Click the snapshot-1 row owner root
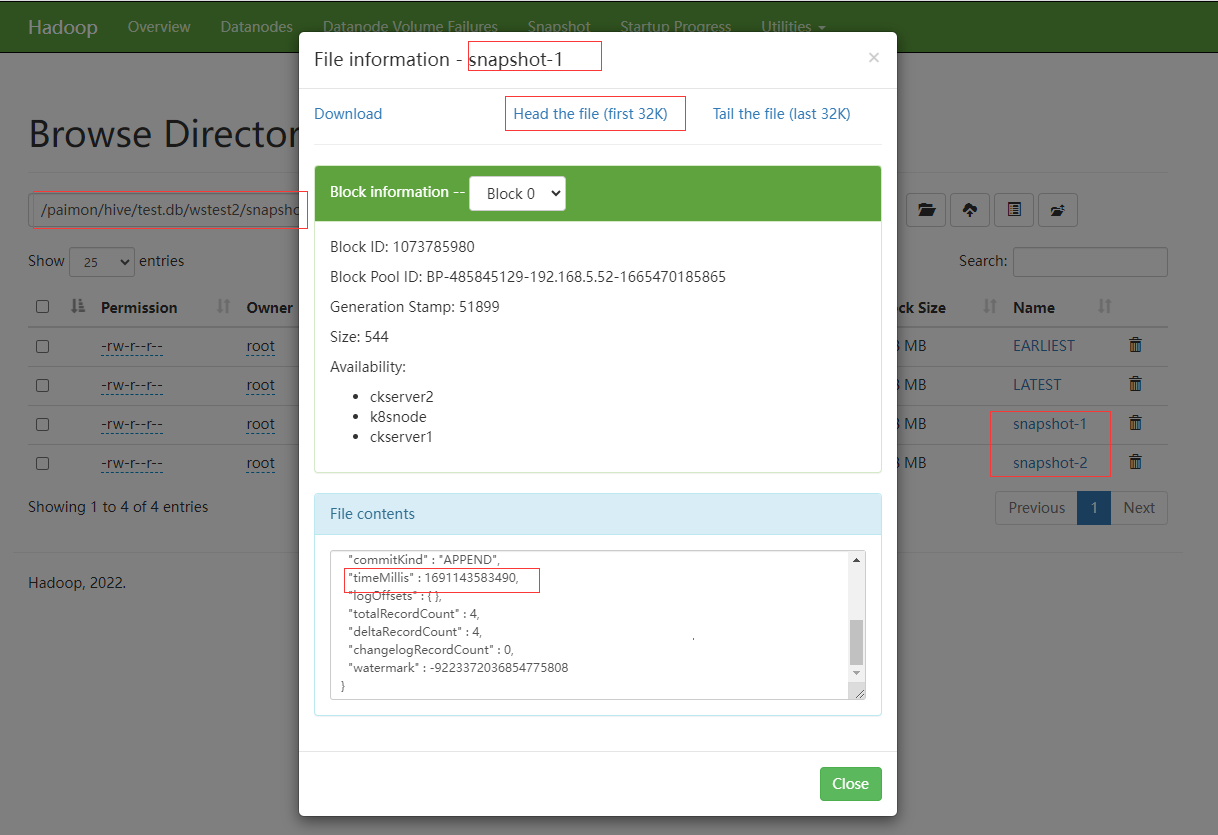 (261, 424)
